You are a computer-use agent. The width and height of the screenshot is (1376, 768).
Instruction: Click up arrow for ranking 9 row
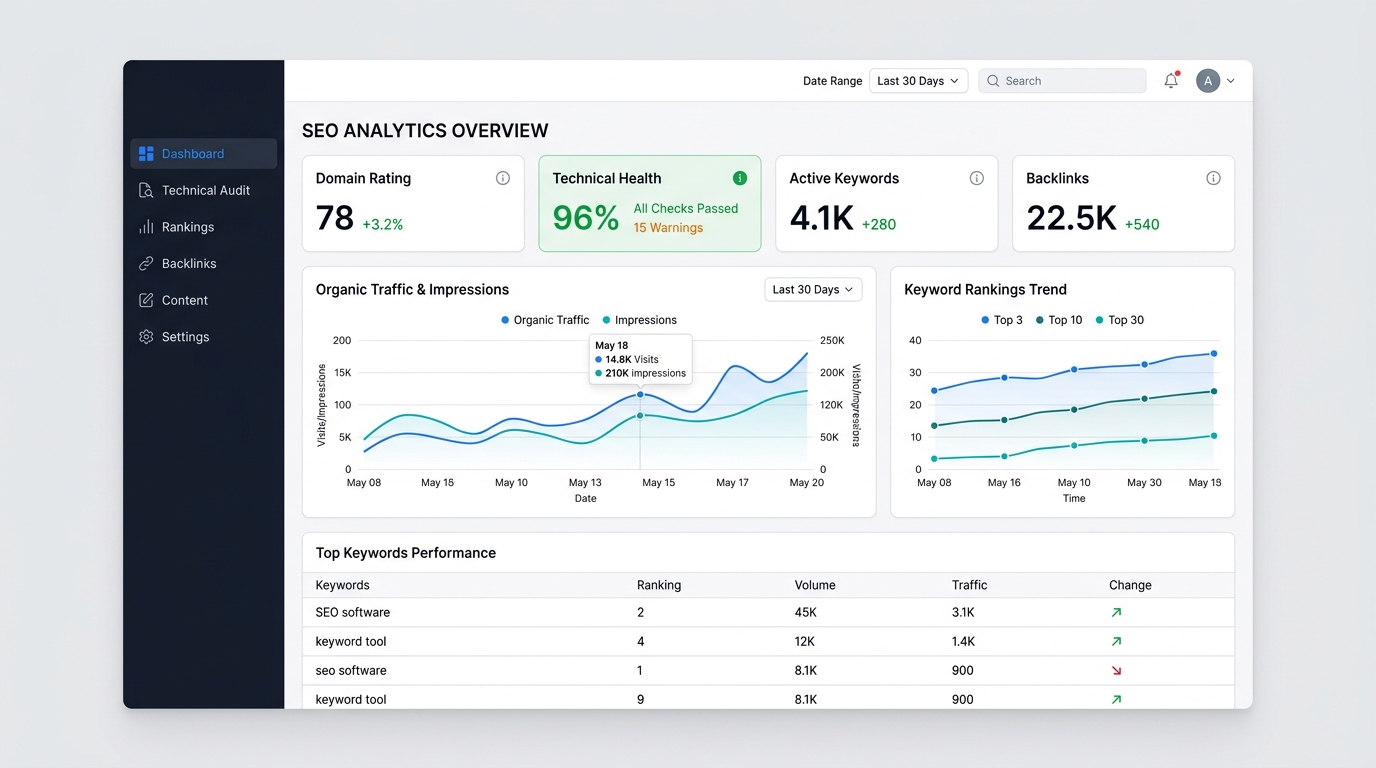pyautogui.click(x=1116, y=700)
